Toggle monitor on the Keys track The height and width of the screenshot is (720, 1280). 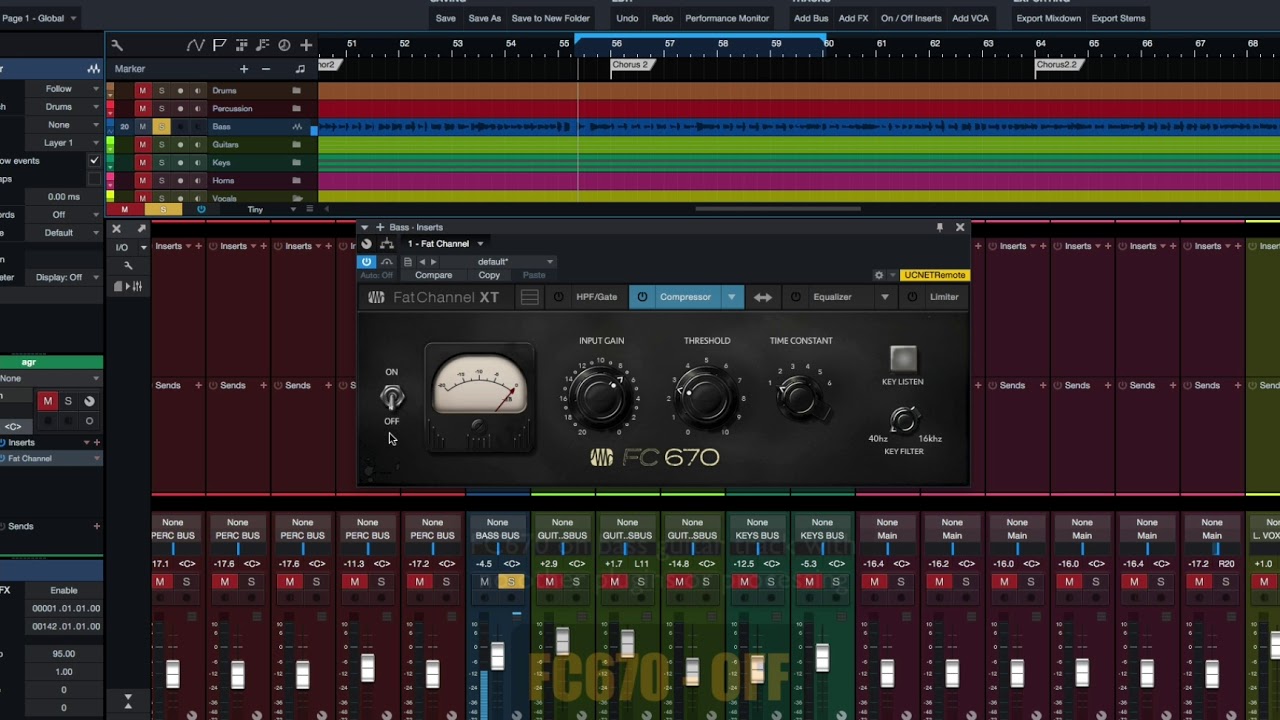pyautogui.click(x=197, y=163)
